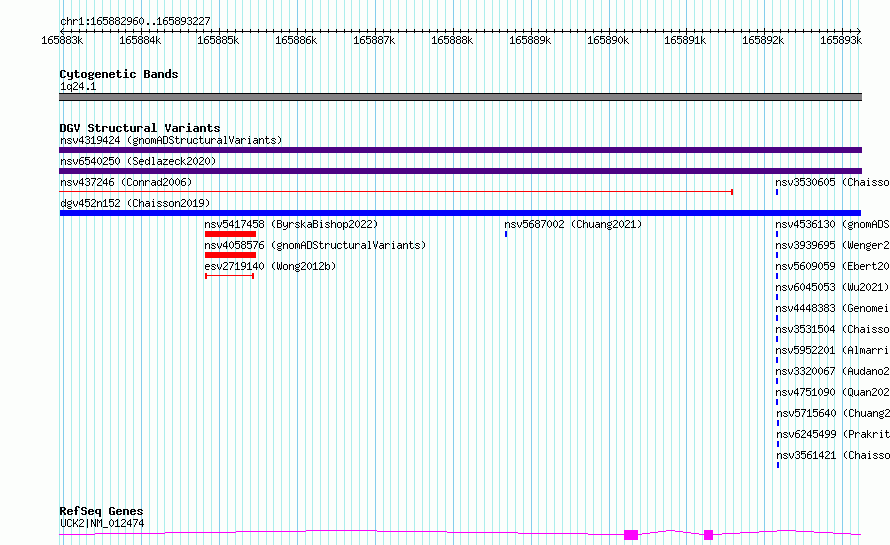The width and height of the screenshot is (890, 545).
Task: Click the blue marker under nsv3561421
Action: (x=778, y=465)
